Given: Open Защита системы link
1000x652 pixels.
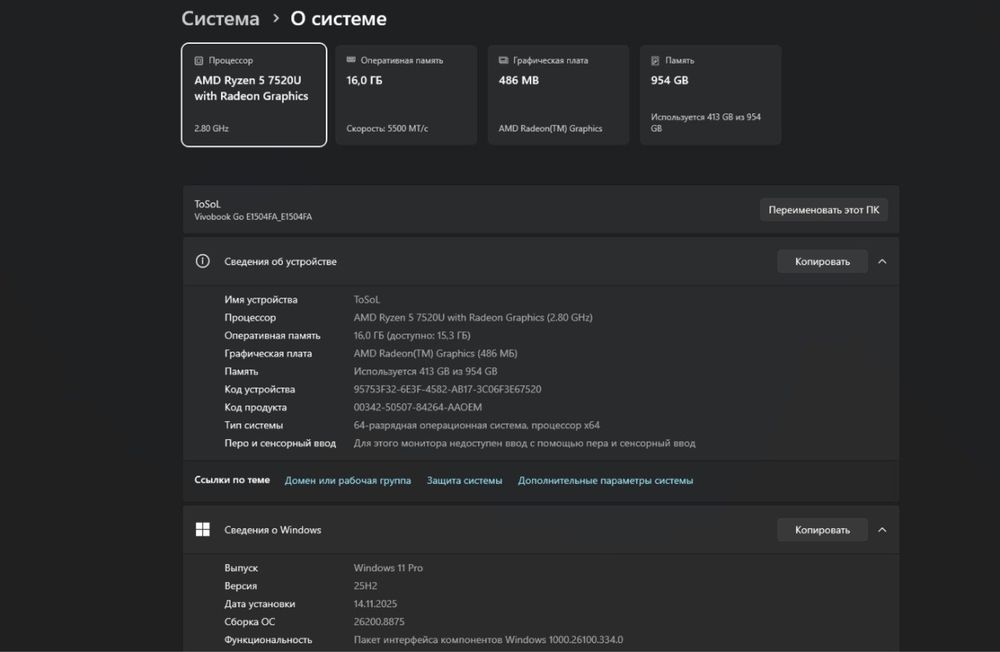Looking at the screenshot, I should [x=464, y=480].
